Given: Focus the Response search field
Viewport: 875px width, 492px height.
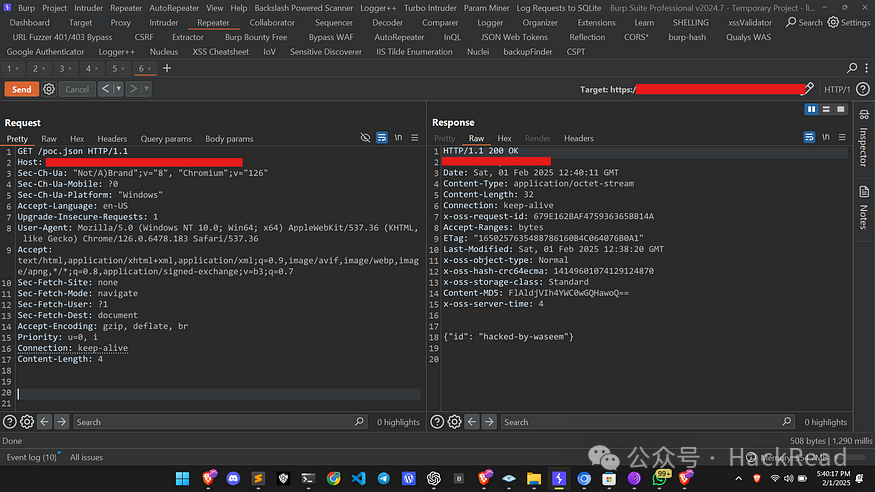Looking at the screenshot, I should [x=647, y=422].
